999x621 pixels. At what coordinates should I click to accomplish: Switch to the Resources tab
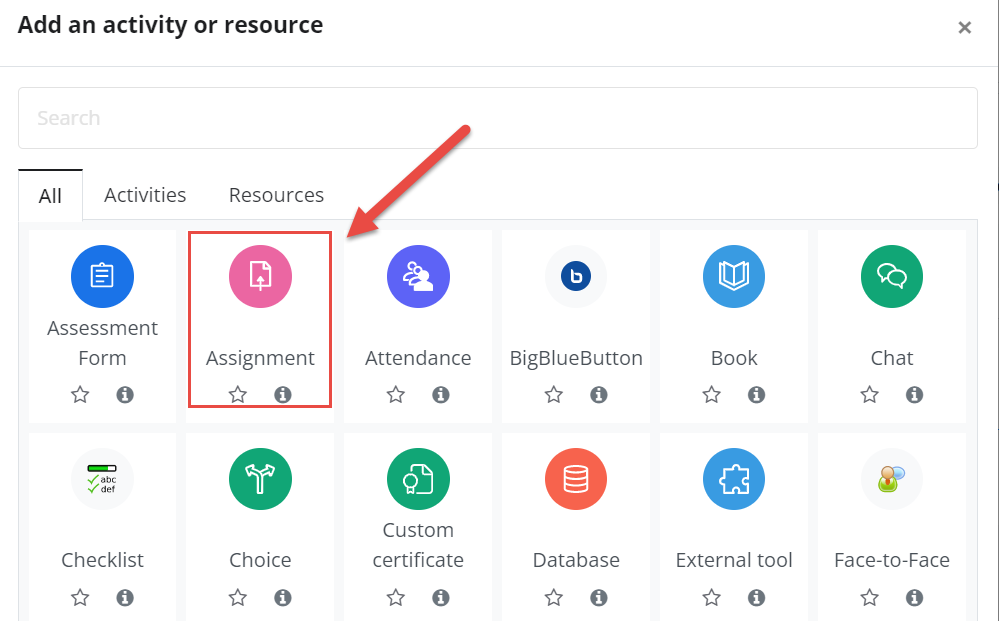coord(277,195)
